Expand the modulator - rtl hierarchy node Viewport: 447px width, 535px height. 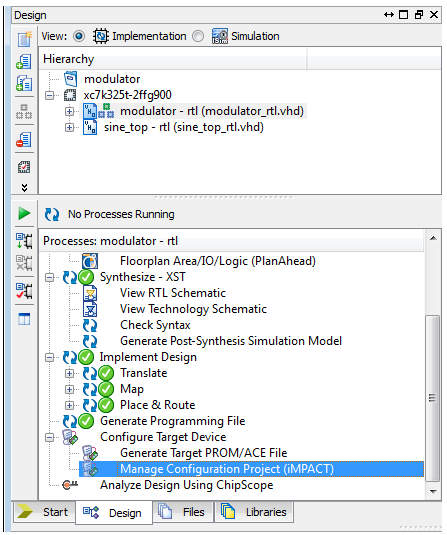(x=69, y=111)
